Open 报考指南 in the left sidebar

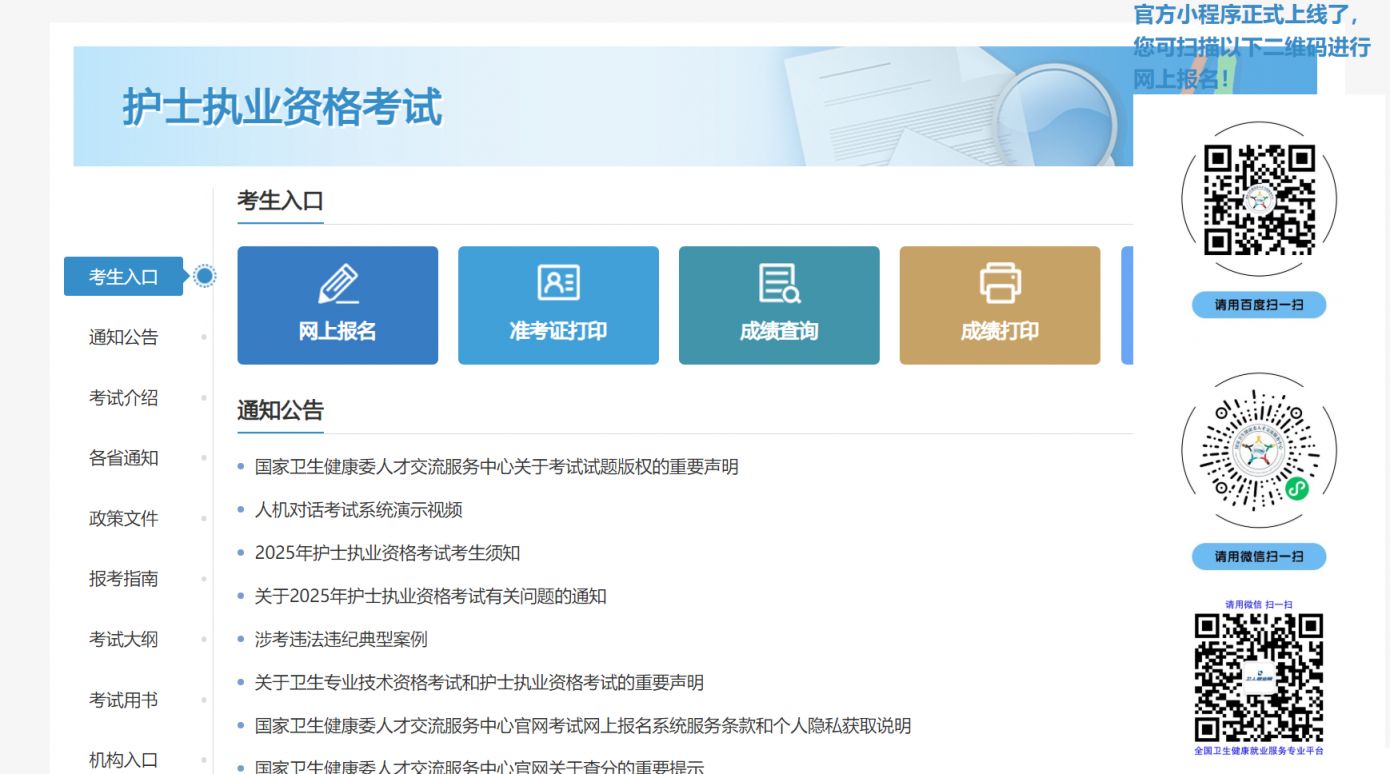point(124,579)
